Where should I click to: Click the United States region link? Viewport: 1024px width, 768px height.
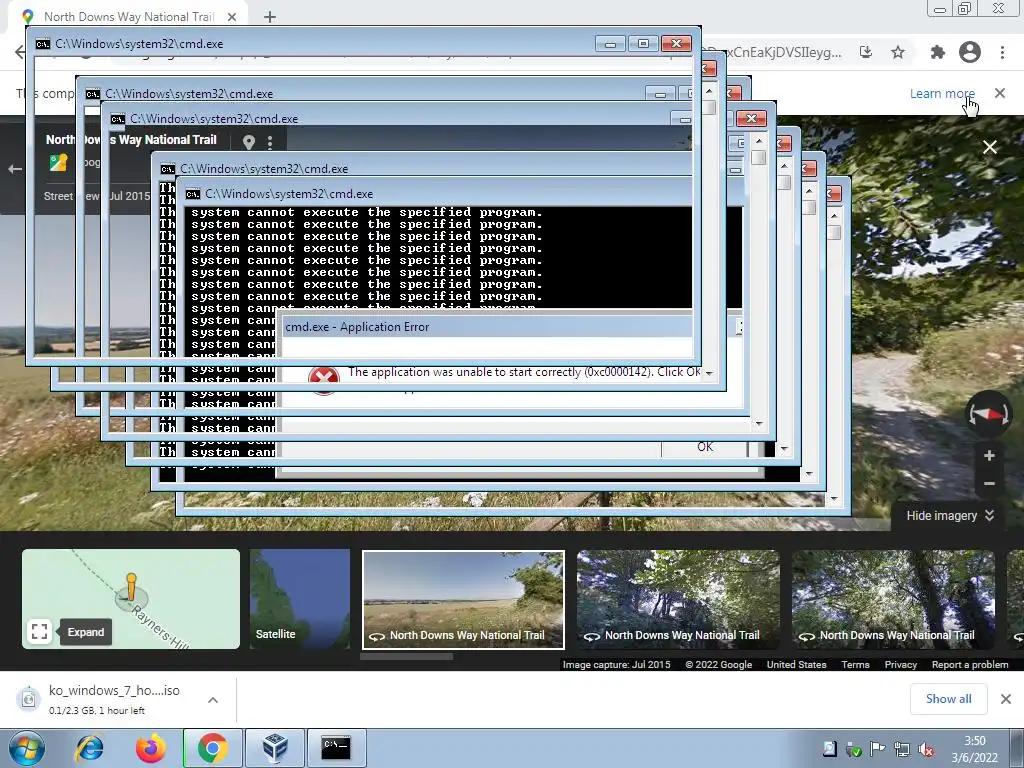click(796, 664)
